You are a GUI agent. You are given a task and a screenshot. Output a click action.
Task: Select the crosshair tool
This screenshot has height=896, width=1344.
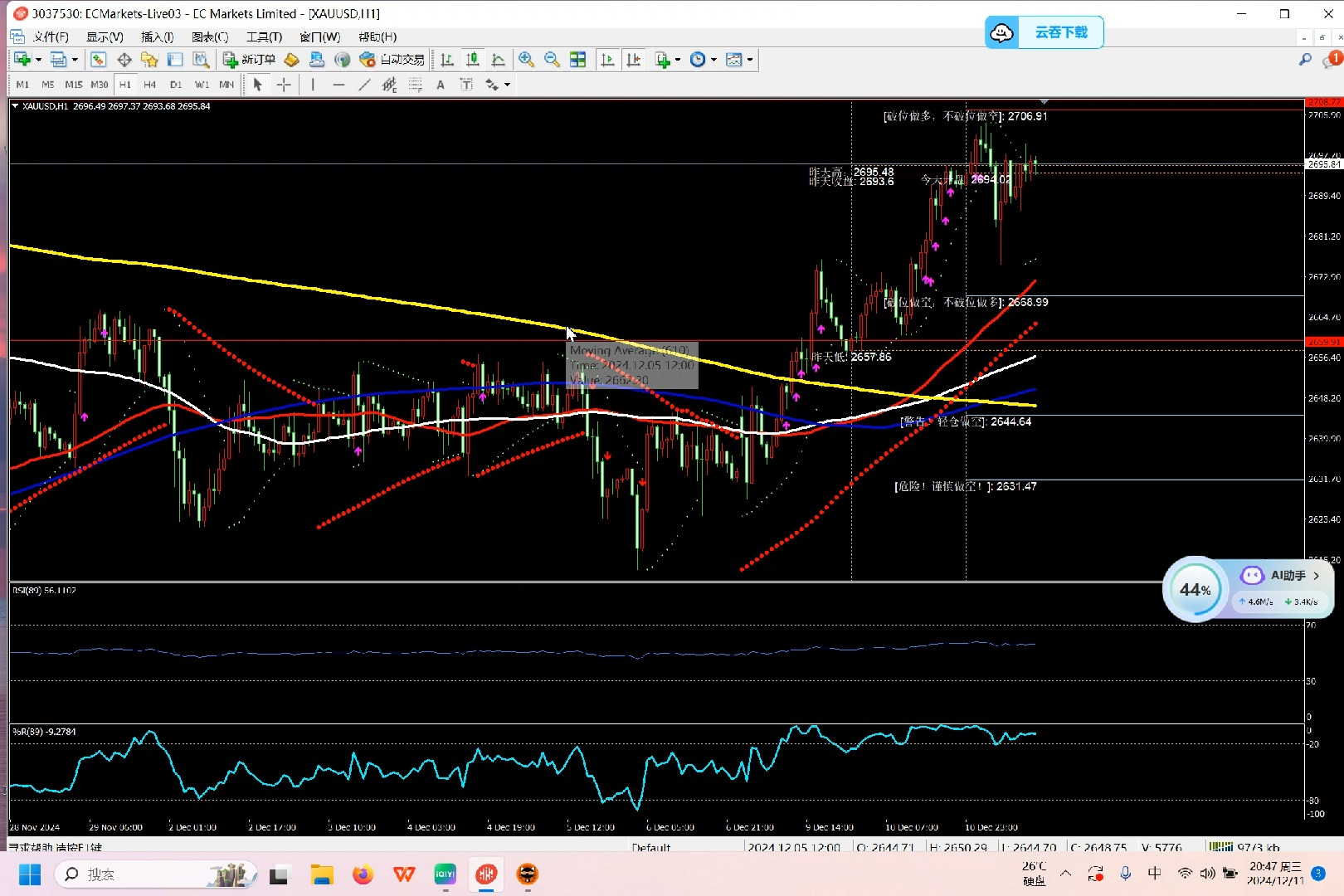(284, 85)
